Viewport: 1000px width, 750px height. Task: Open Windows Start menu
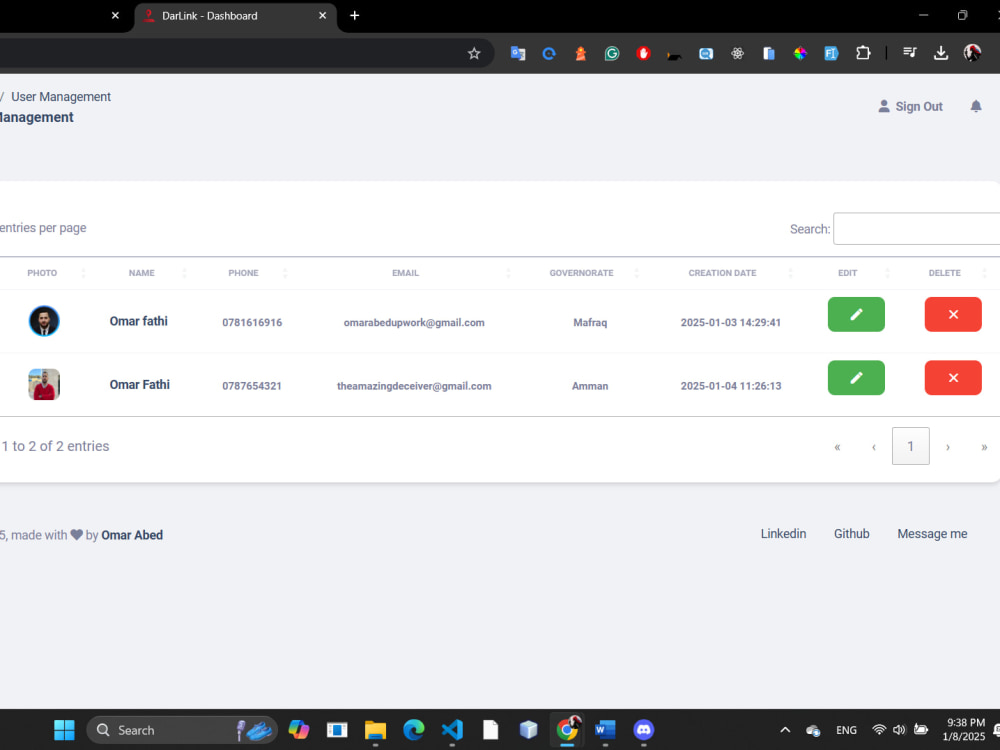(x=64, y=730)
